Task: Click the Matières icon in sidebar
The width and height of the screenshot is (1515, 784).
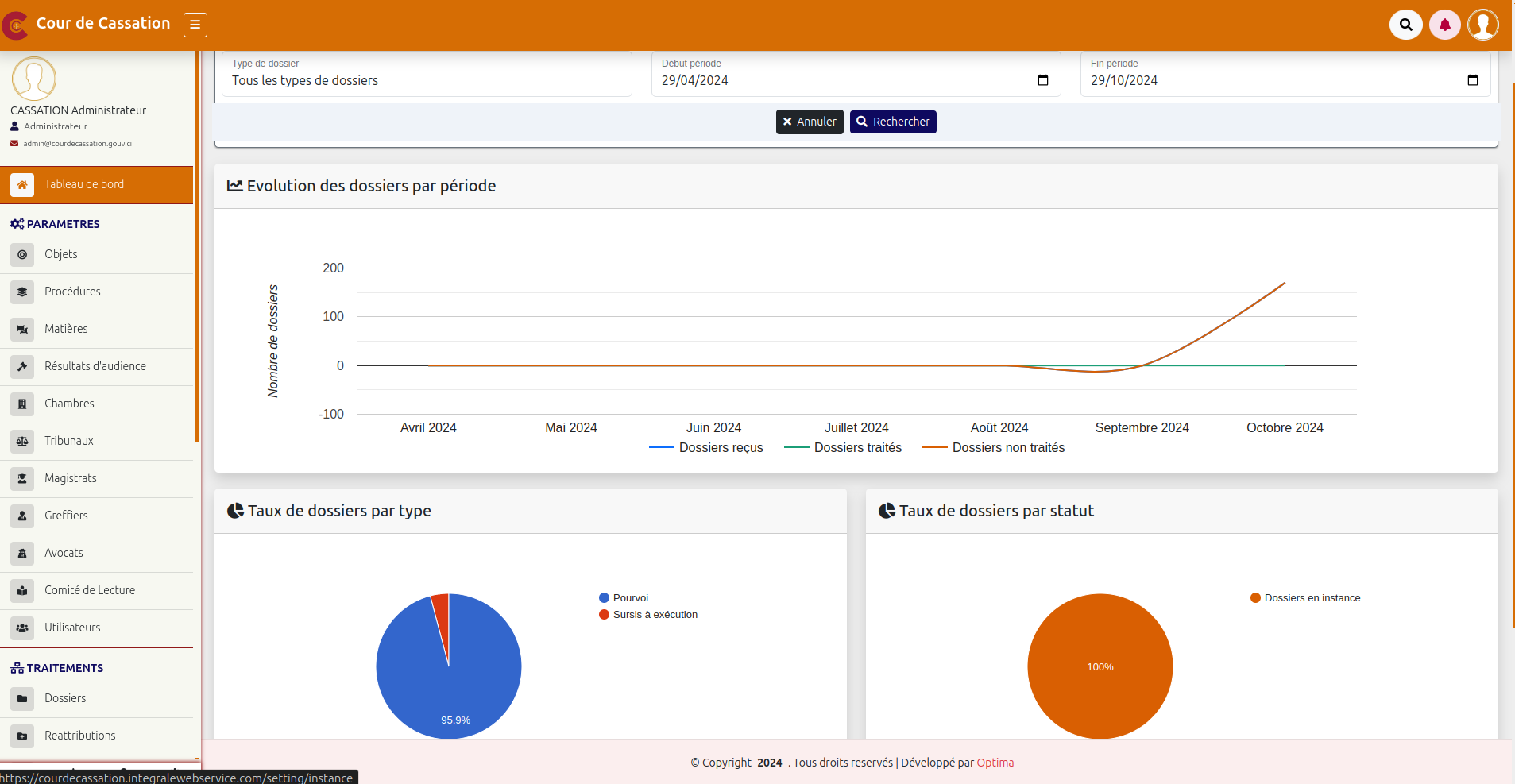Action: (22, 330)
